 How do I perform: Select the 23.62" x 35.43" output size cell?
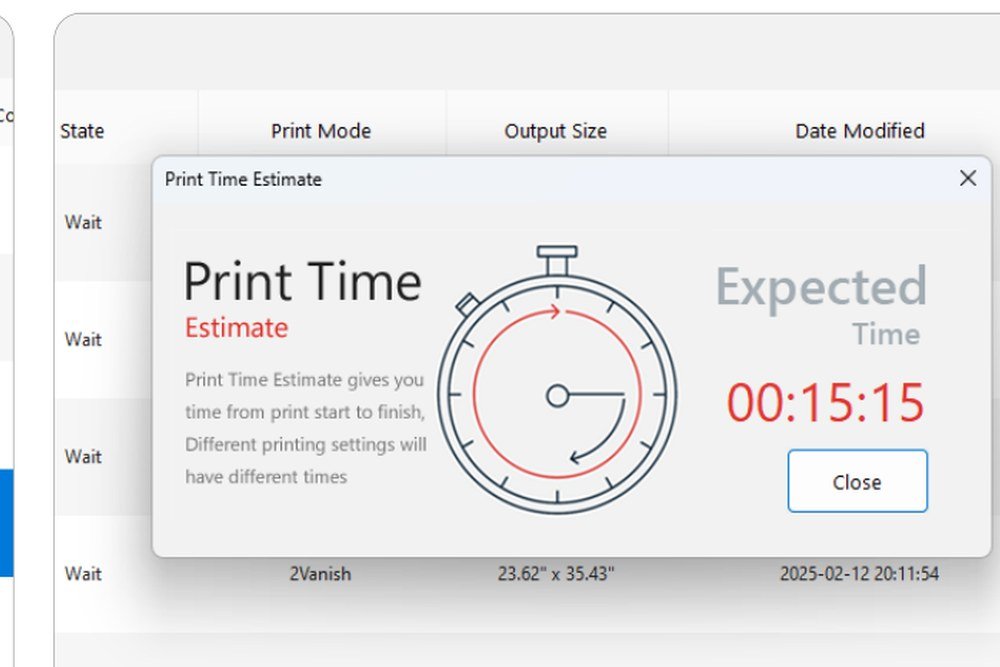pyautogui.click(x=555, y=573)
